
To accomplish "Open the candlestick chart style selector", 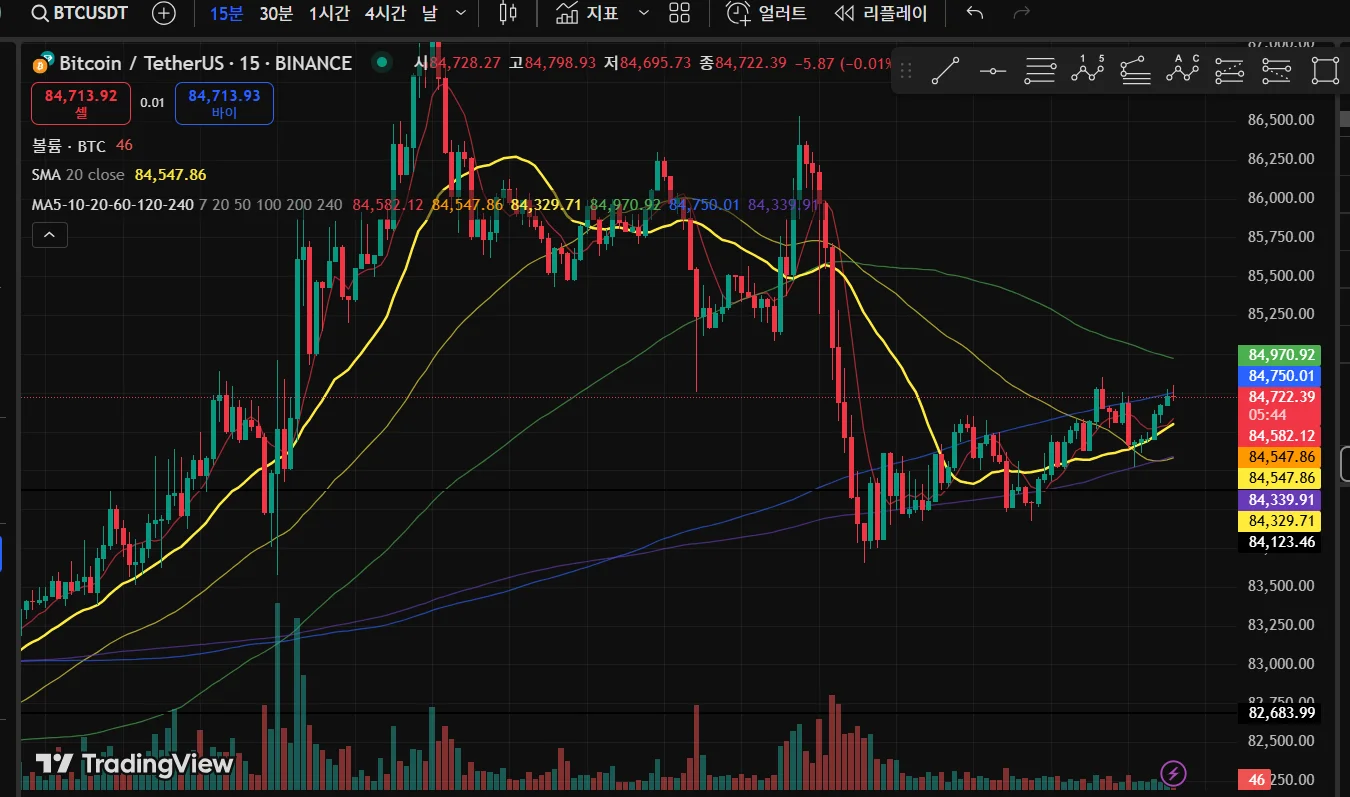I will (507, 14).
